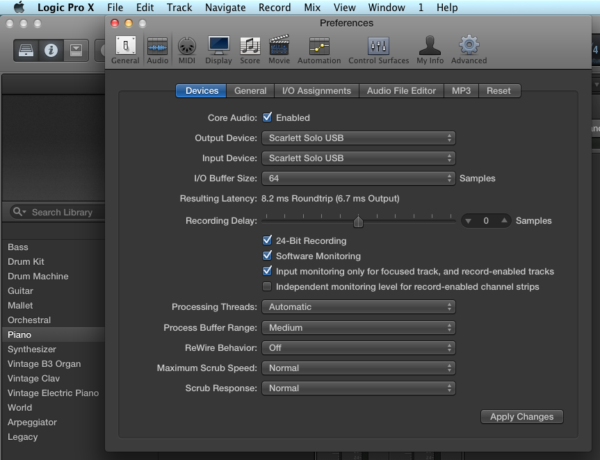
Task: Open the MIDI preferences pane
Action: [x=187, y=48]
